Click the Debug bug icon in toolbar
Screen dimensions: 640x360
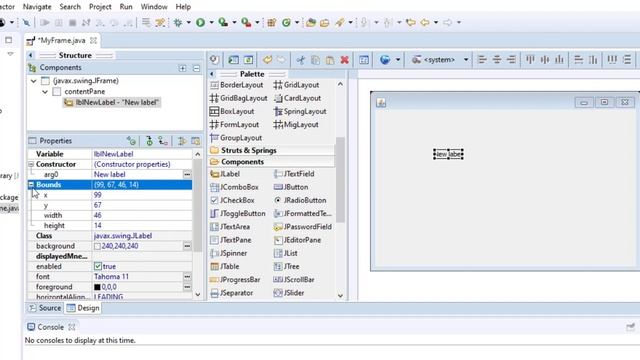178,22
